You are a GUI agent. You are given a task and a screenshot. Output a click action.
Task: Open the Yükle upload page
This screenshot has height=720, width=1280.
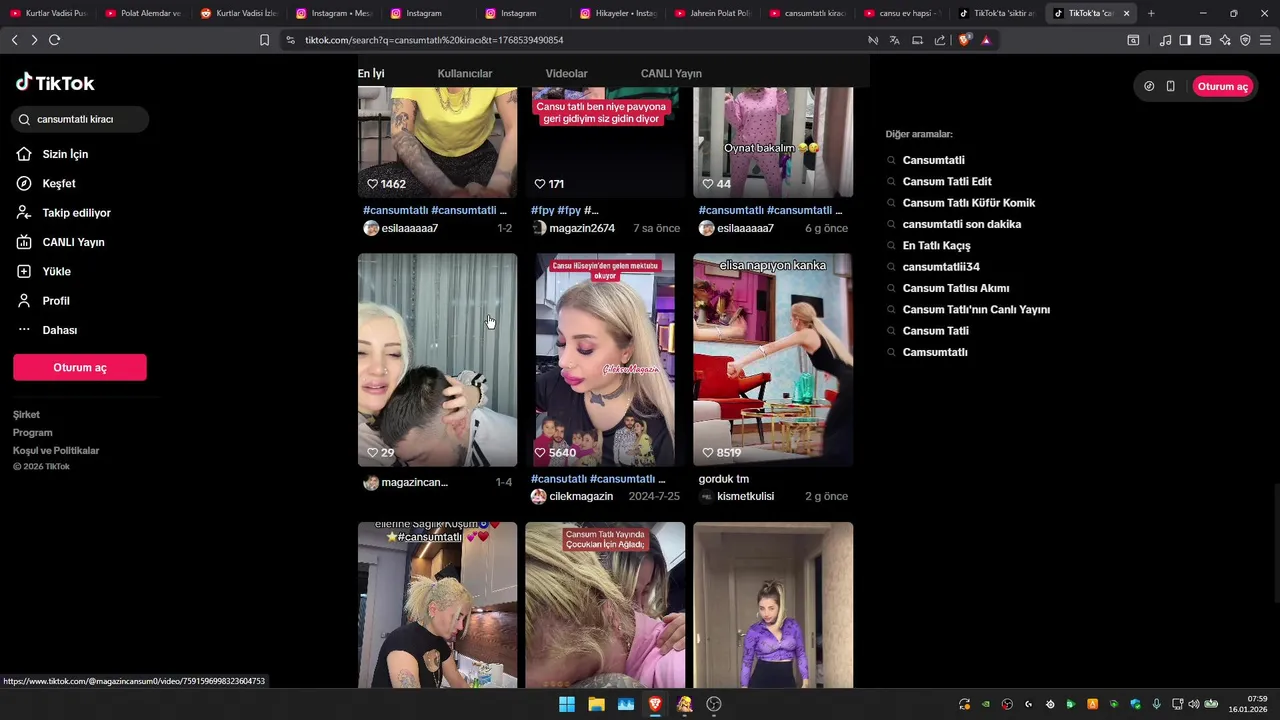[56, 271]
